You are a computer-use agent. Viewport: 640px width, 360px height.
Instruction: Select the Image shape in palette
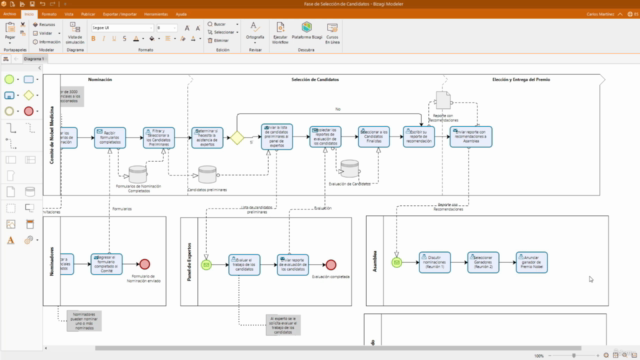(x=11, y=224)
